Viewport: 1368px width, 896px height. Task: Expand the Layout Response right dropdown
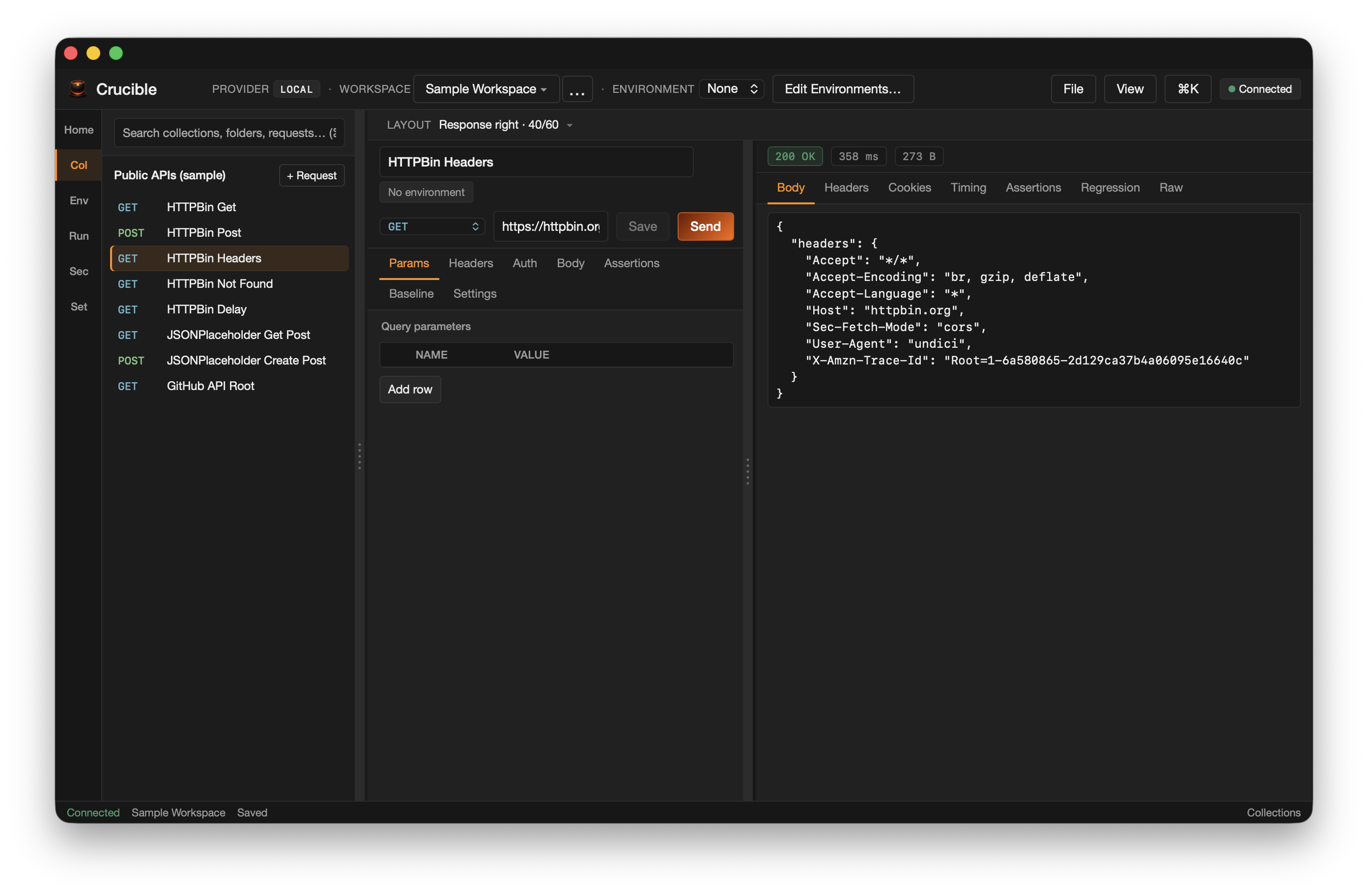tap(506, 125)
